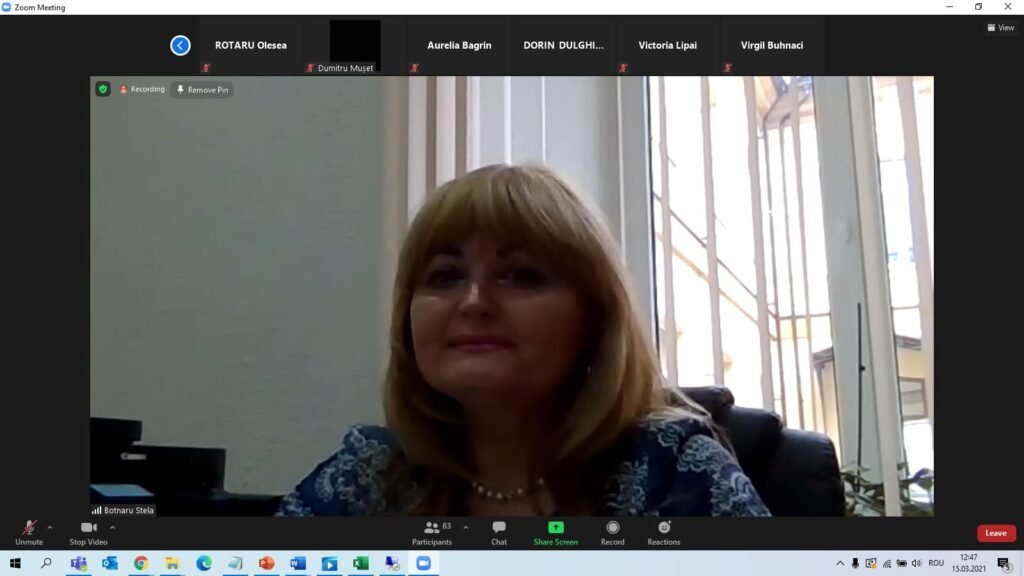The image size is (1024, 576).
Task: Start recording with the Record icon
Action: 613,532
